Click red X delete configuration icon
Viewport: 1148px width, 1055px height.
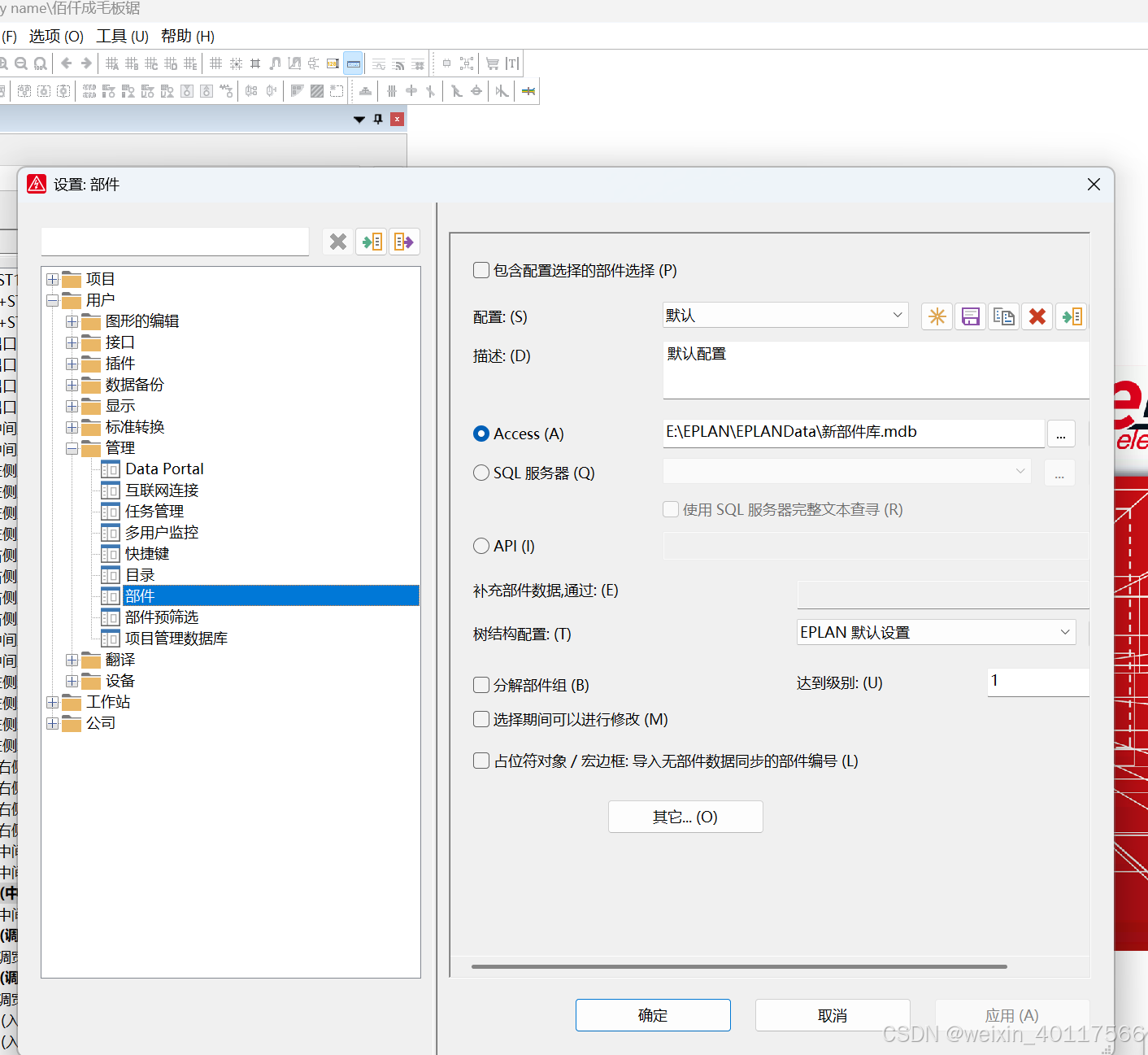(x=1037, y=316)
